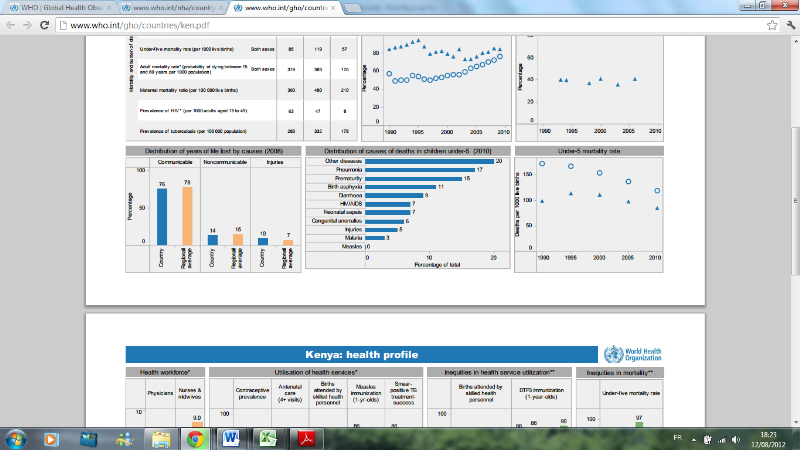
Task: Click the 'Diarrhoea' bar label
Action: [351, 195]
